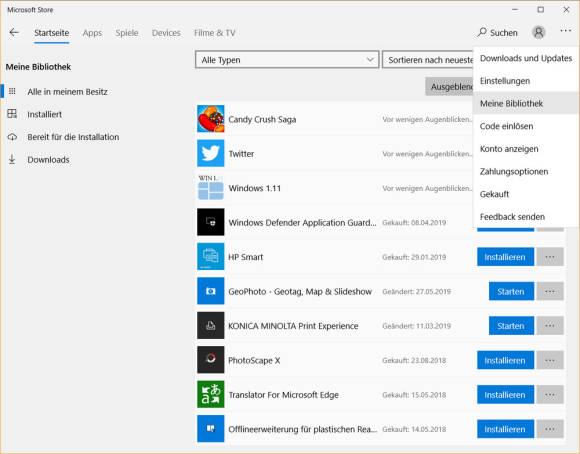The width and height of the screenshot is (580, 454).
Task: Click the PhotoScape X app icon
Action: 210,360
